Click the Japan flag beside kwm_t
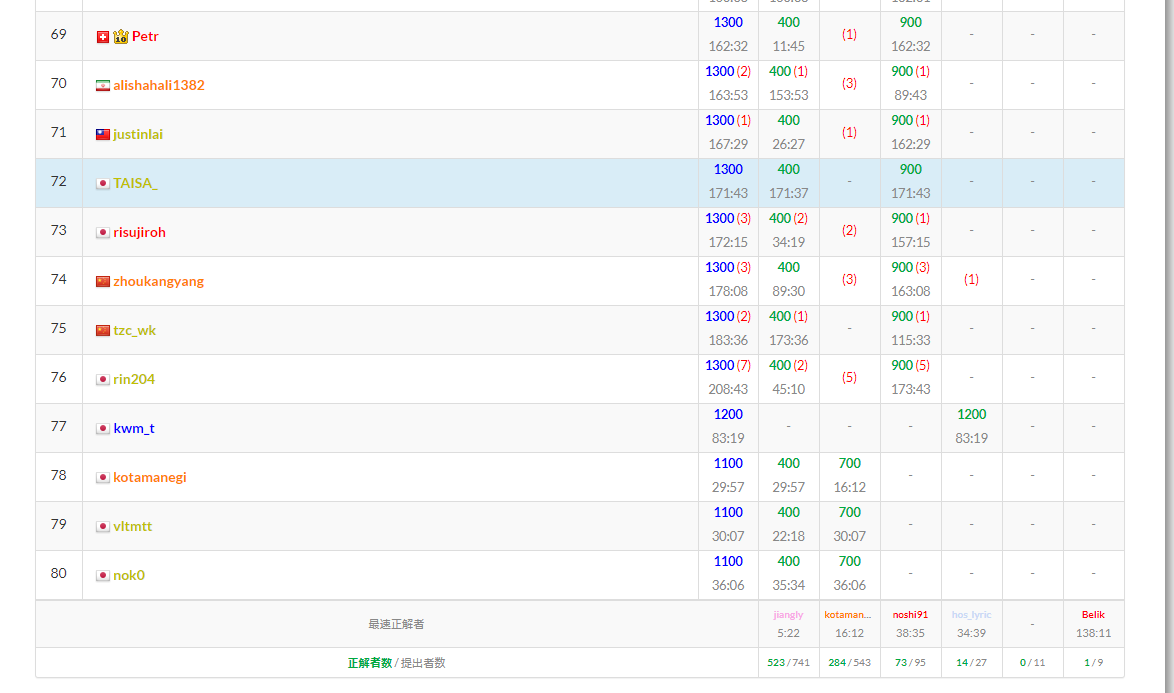This screenshot has height=693, width=1174. [103, 429]
